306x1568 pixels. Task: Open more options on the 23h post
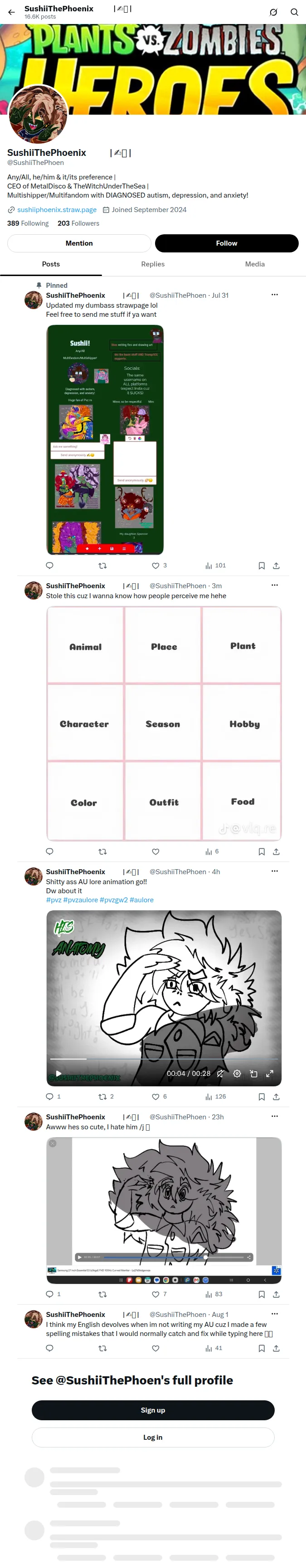pos(274,1116)
